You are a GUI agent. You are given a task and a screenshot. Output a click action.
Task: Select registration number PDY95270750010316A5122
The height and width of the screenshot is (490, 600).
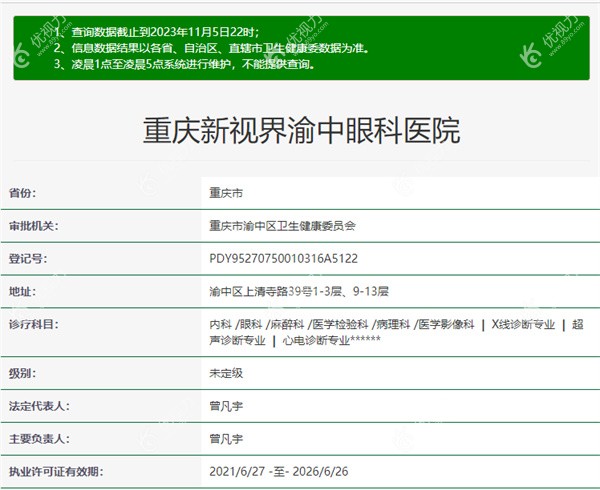284,259
